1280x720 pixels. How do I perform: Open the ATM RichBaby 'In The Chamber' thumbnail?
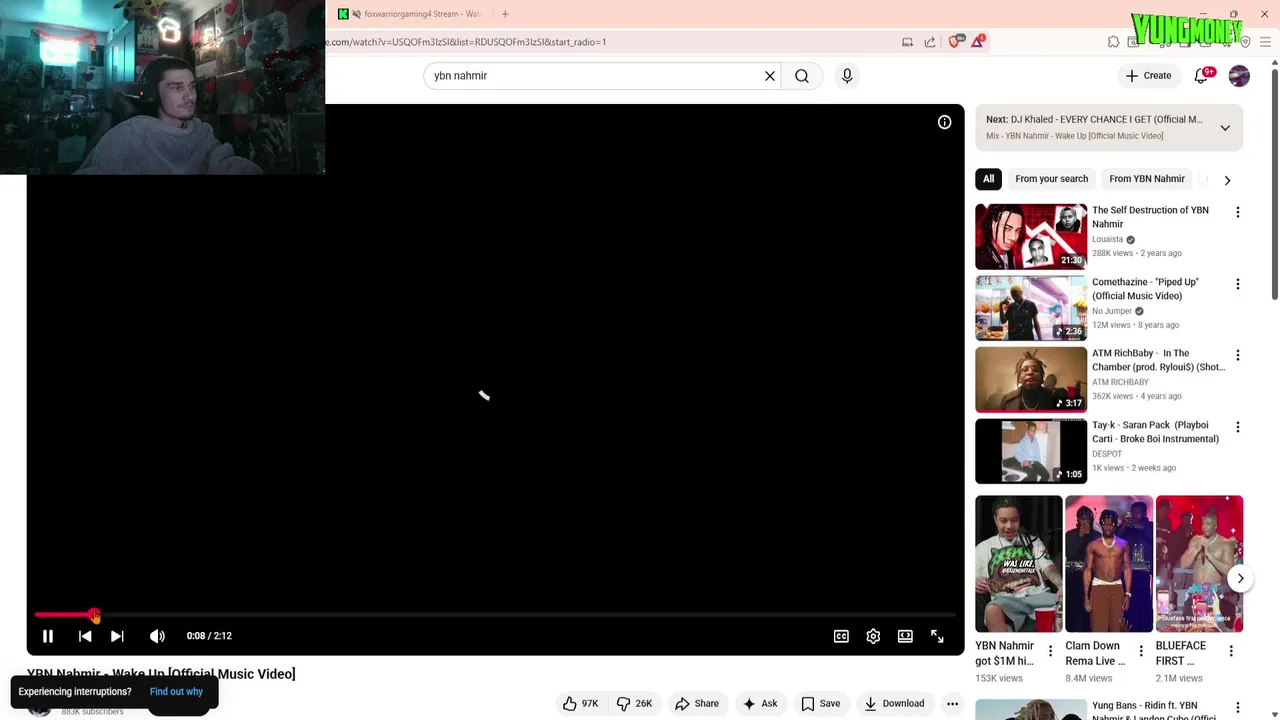[x=1031, y=380]
